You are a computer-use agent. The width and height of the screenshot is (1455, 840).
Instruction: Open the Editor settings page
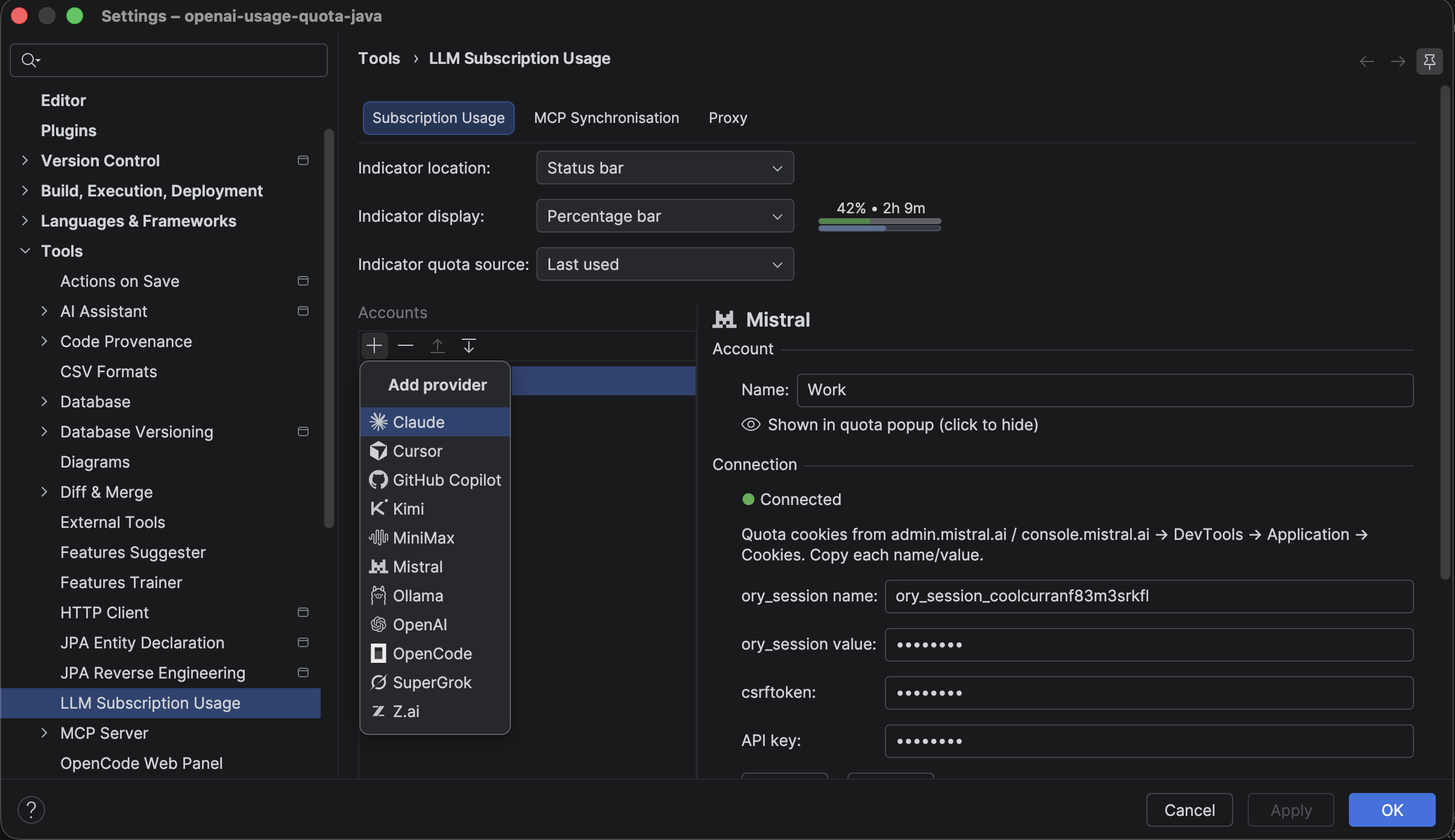(63, 100)
